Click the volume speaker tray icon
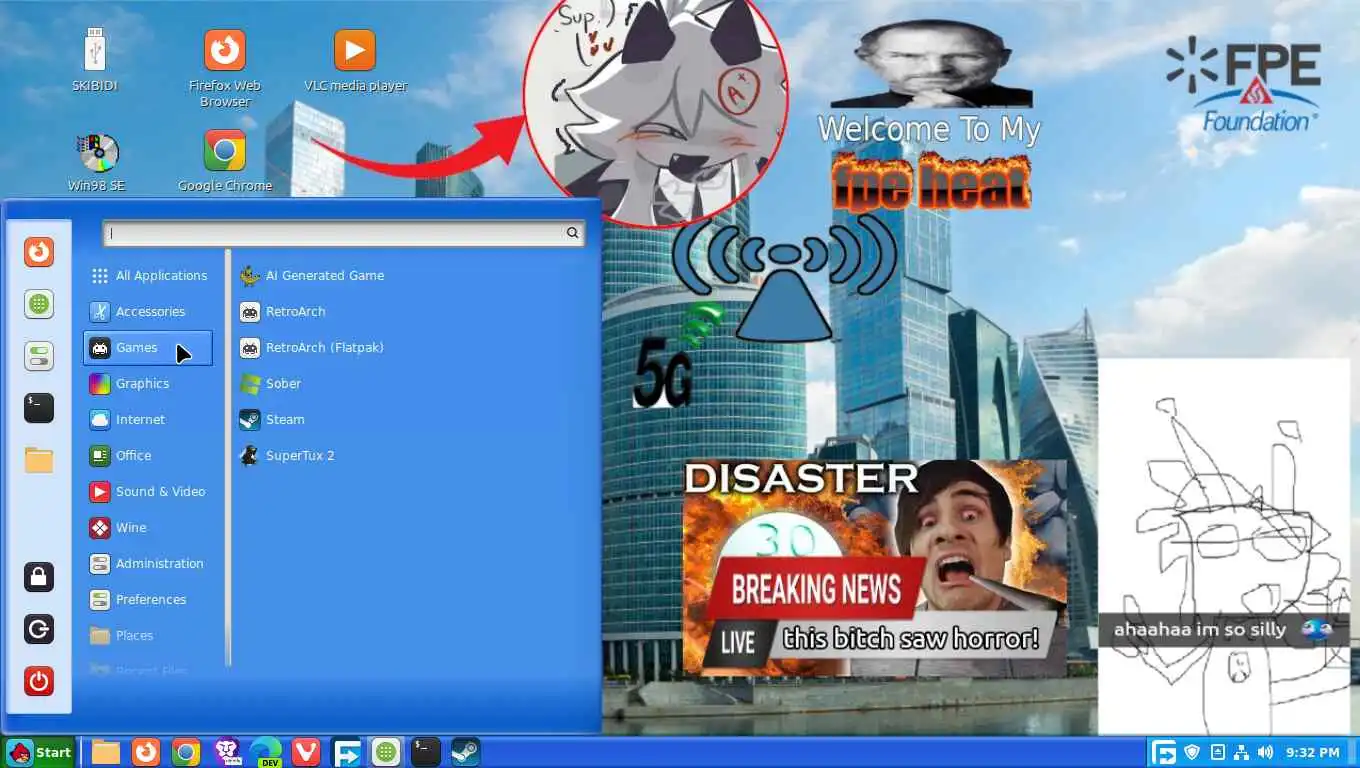Image resolution: width=1360 pixels, height=768 pixels. coord(1266,752)
